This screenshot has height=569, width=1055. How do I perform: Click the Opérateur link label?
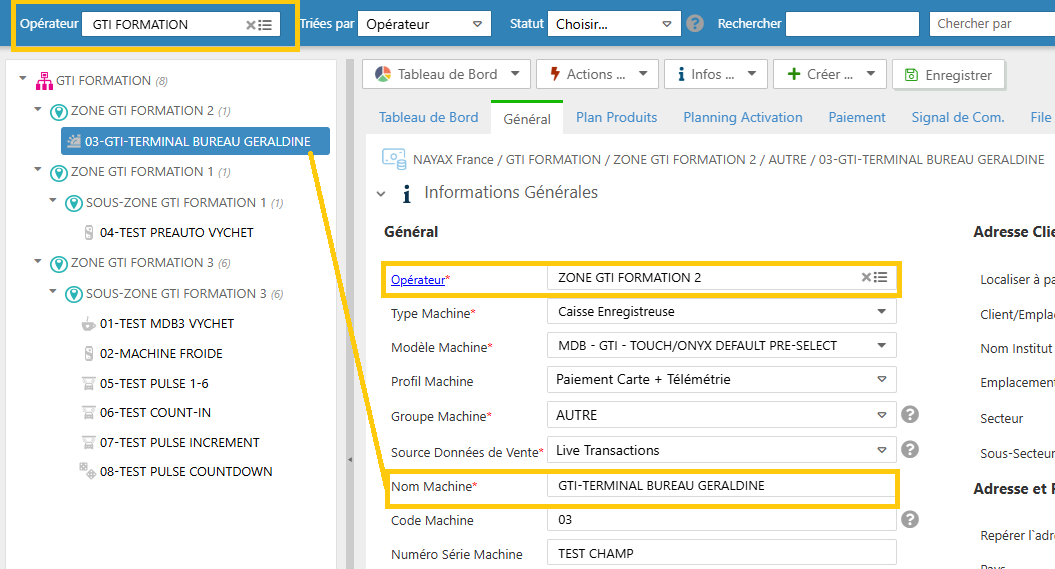pos(417,280)
